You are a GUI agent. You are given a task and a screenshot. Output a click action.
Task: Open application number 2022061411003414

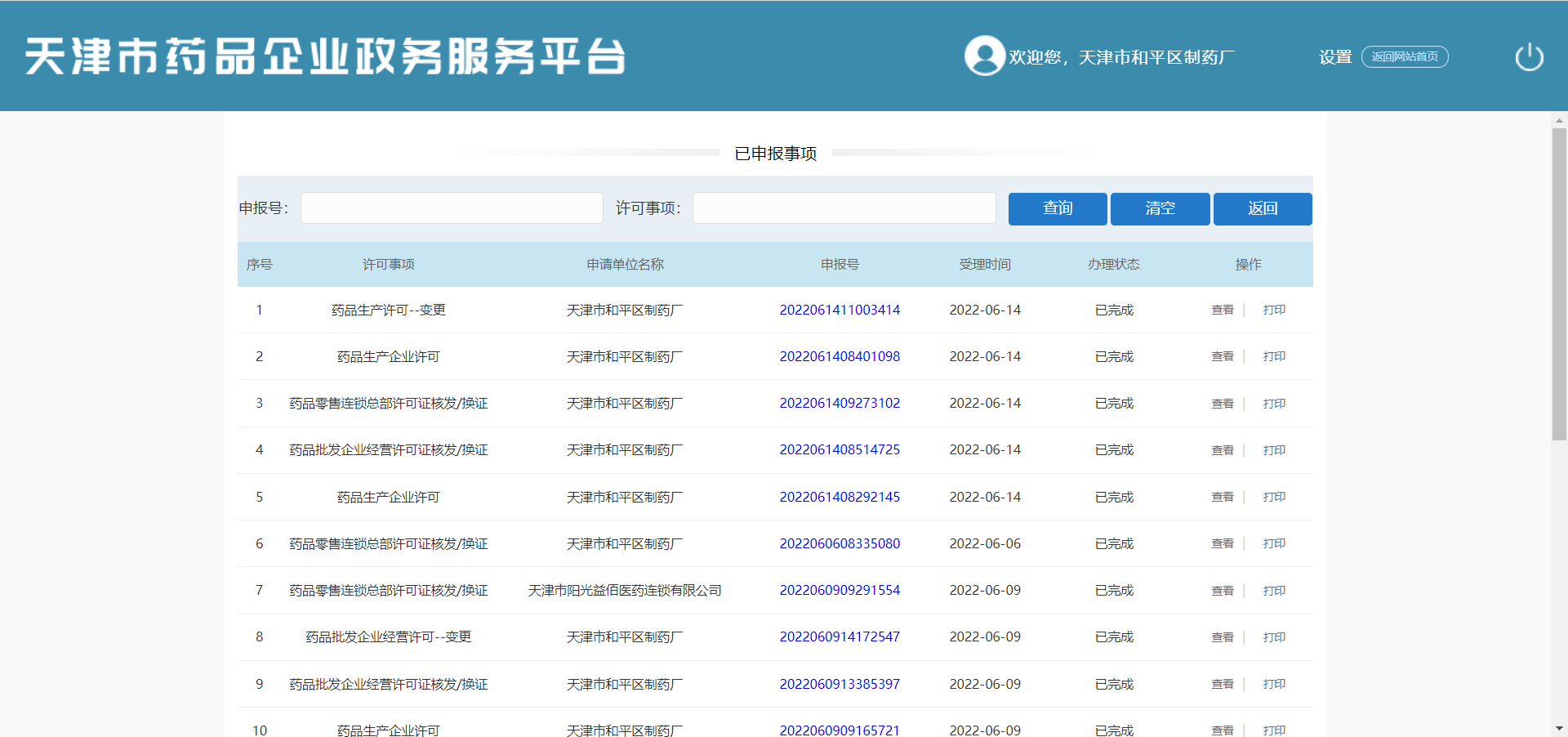(x=840, y=310)
